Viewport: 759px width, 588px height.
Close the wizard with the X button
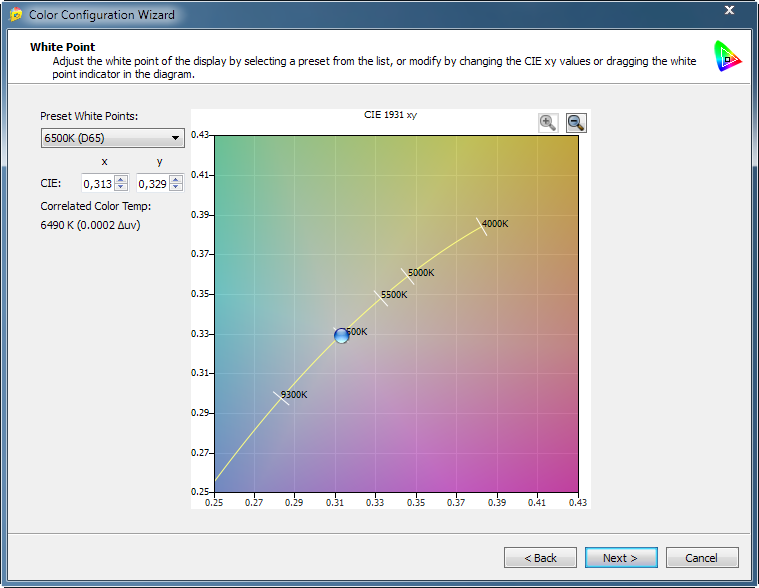point(729,10)
